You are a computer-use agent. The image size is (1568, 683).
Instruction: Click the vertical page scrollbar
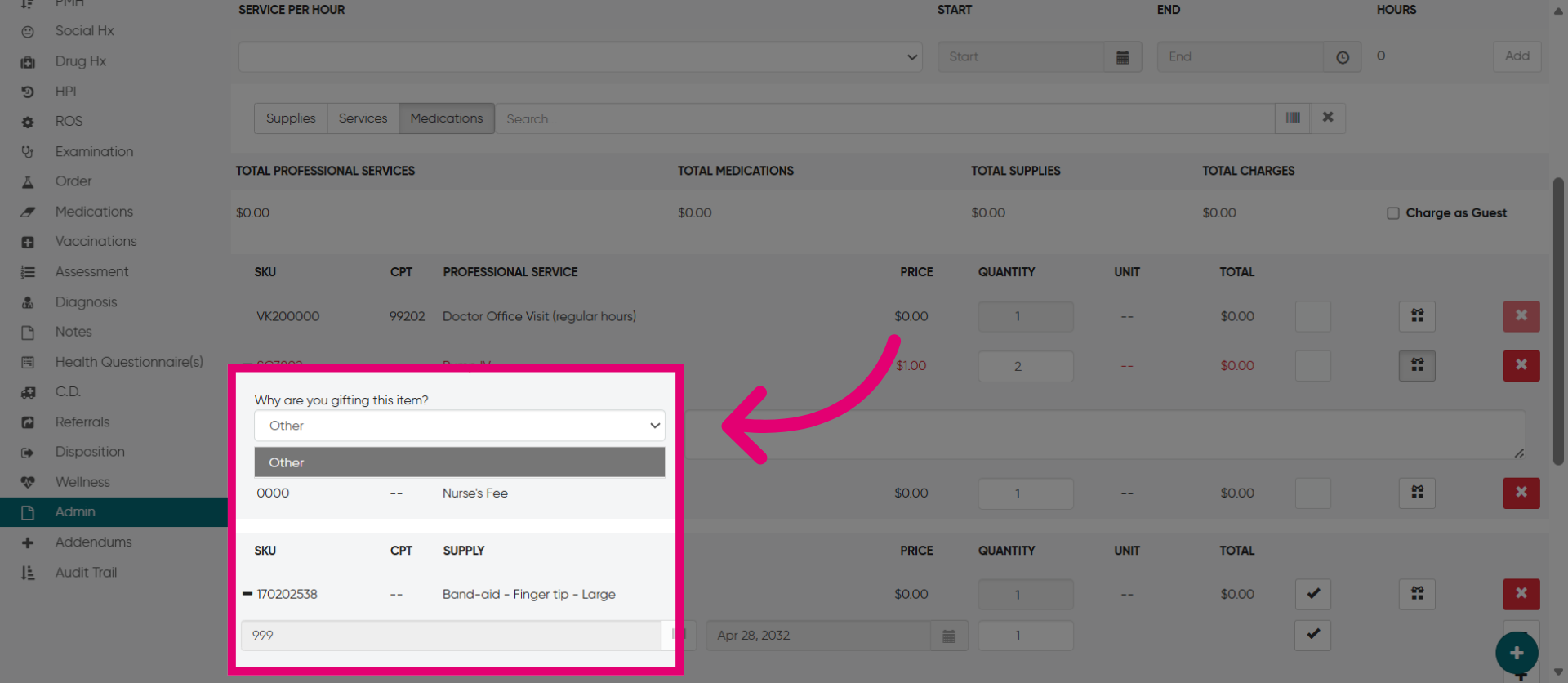[1558, 321]
